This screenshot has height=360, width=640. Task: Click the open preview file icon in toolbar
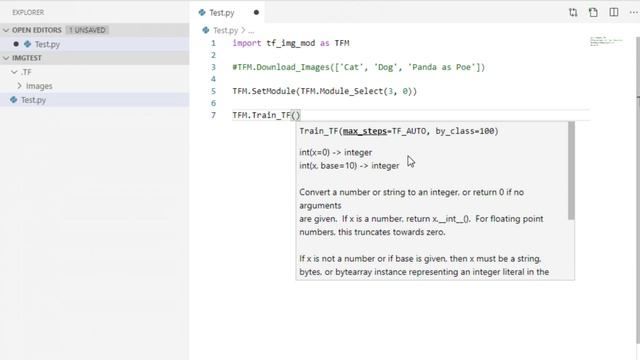(593, 12)
